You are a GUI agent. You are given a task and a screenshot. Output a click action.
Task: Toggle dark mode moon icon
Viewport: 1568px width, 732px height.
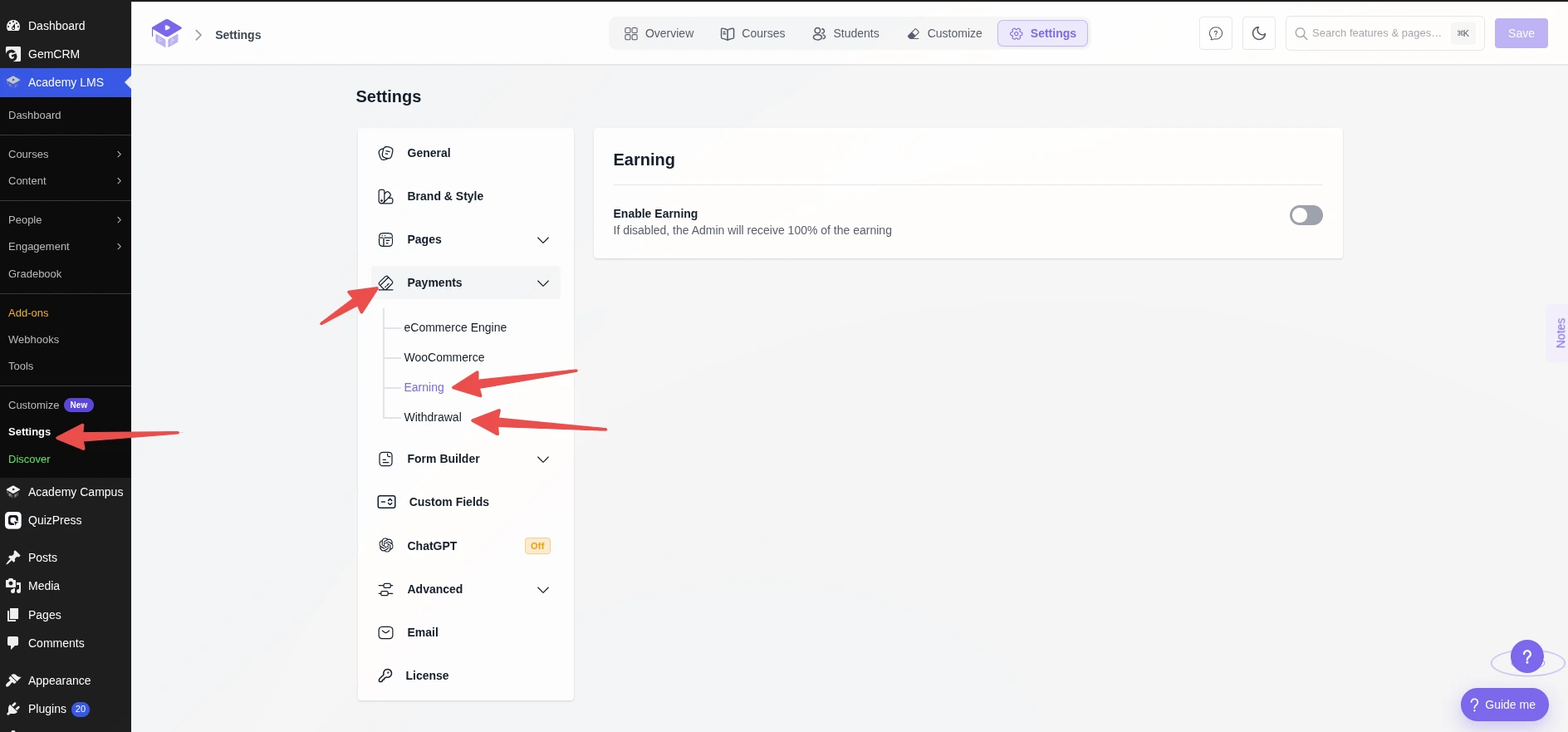click(1259, 33)
